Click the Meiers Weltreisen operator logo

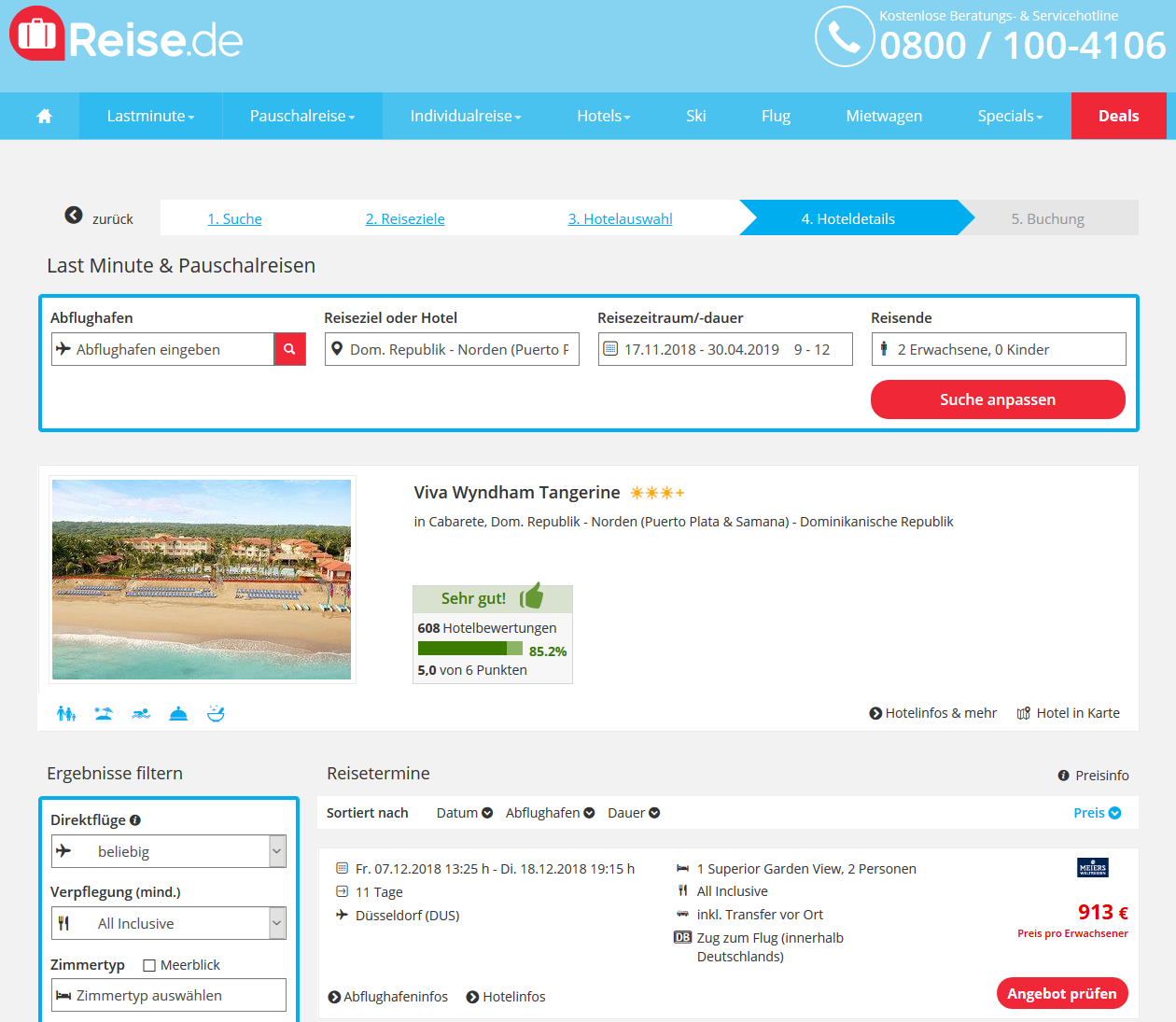(x=1093, y=867)
